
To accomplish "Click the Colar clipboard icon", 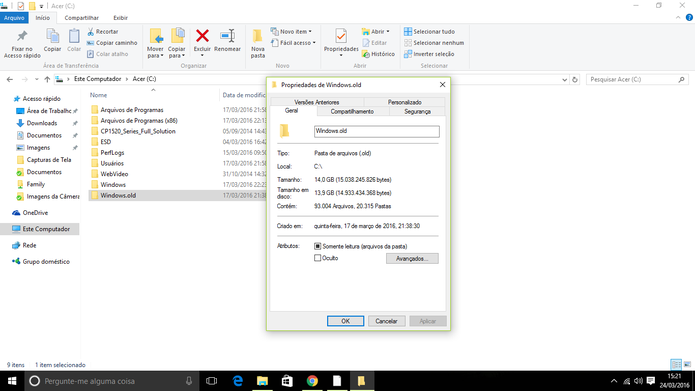I will click(74, 36).
